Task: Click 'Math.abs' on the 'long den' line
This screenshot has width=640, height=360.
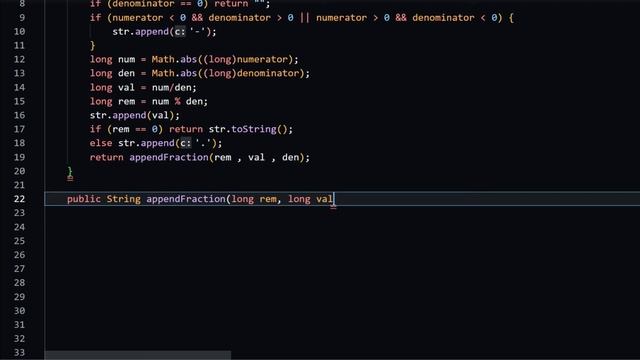Action: 174,73
